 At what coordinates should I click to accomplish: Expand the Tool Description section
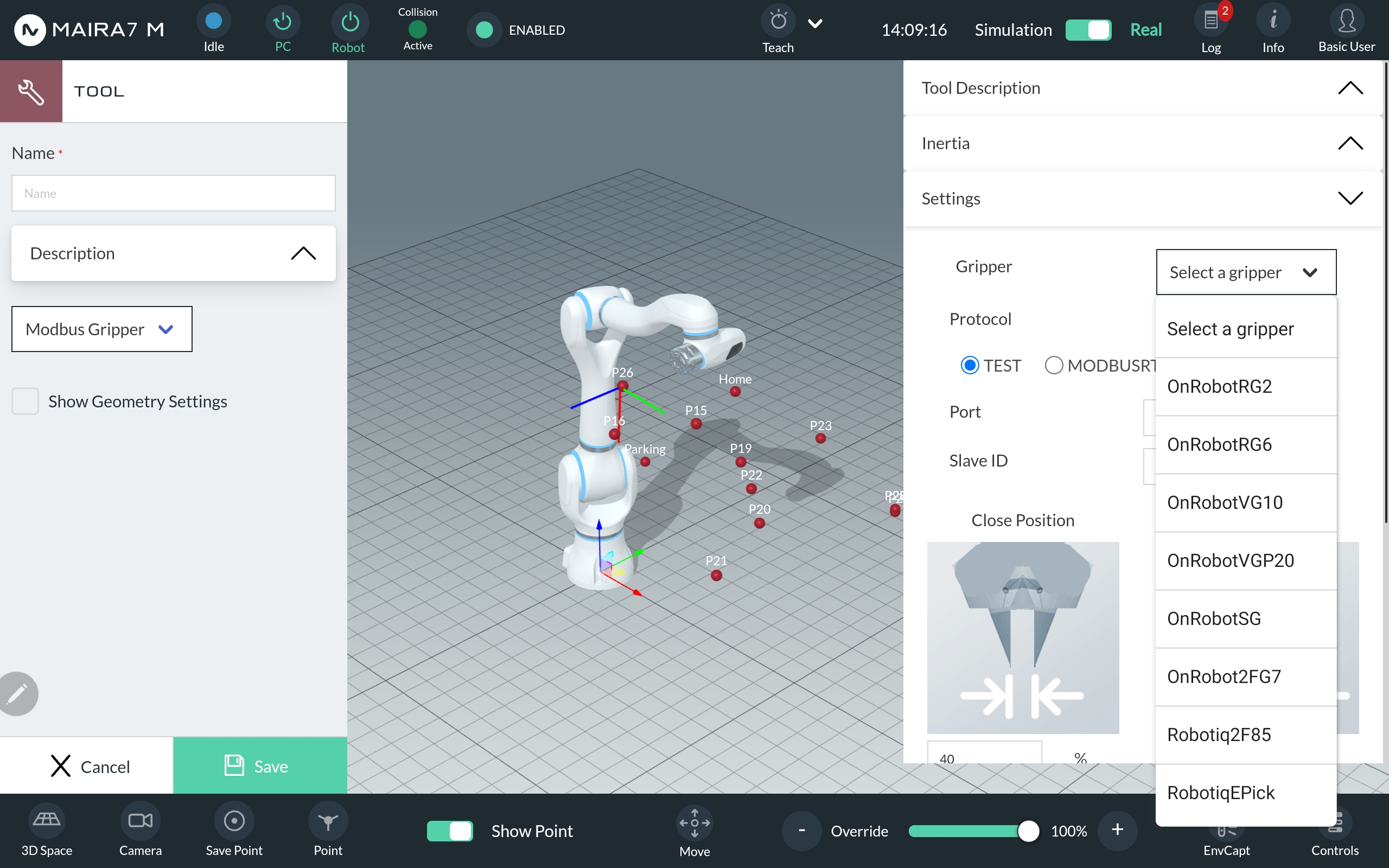[x=1142, y=88]
